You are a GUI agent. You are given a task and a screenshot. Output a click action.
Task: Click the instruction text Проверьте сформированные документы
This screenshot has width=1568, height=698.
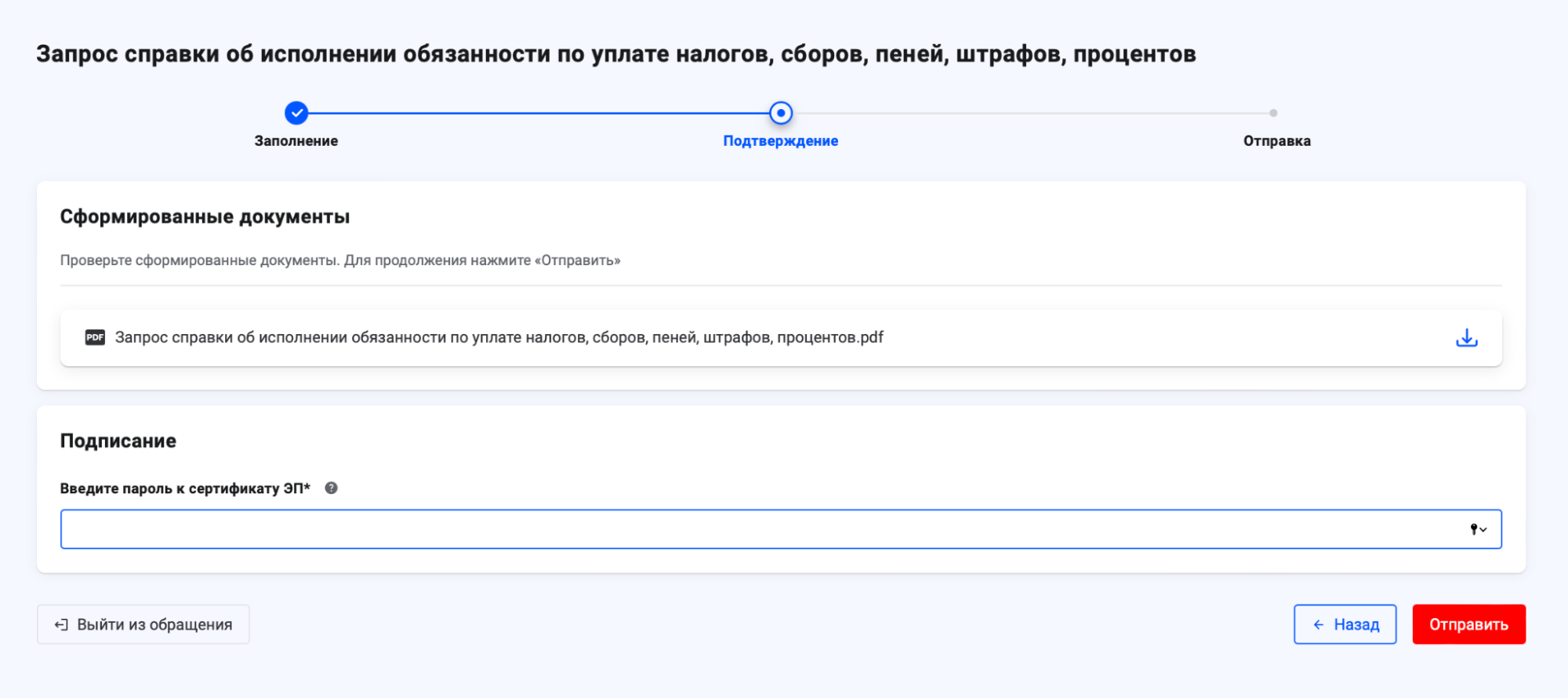point(340,260)
